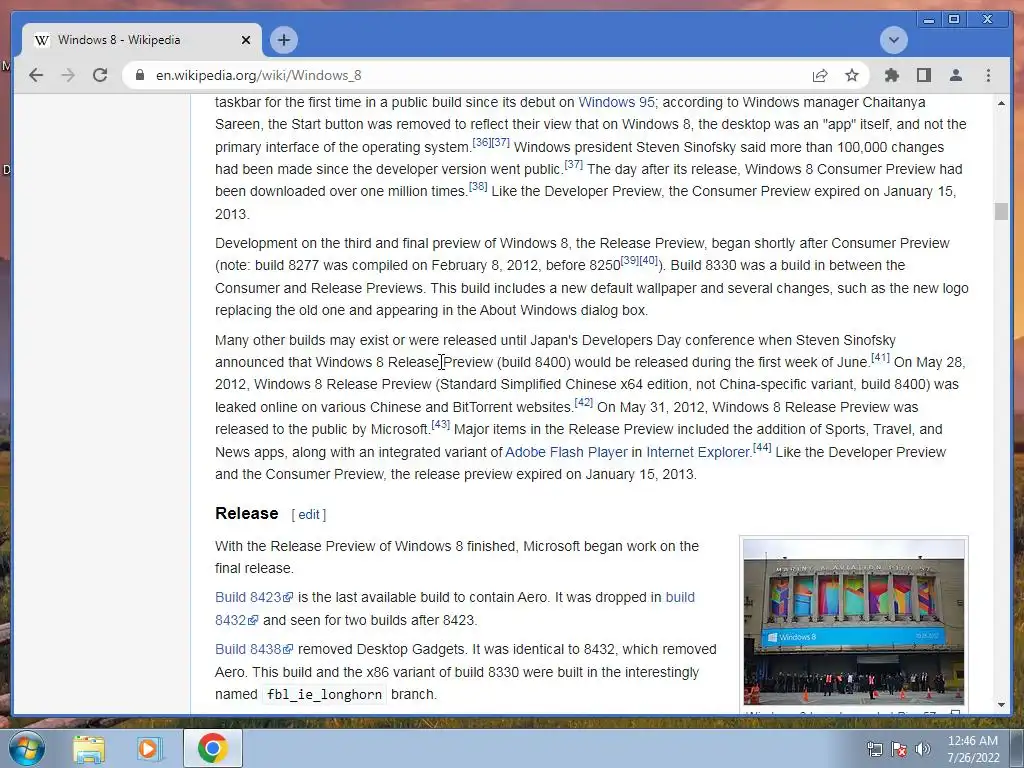Viewport: 1024px width, 768px height.
Task: Close the Windows 8 - Wikipedia tab
Action: coord(246,40)
